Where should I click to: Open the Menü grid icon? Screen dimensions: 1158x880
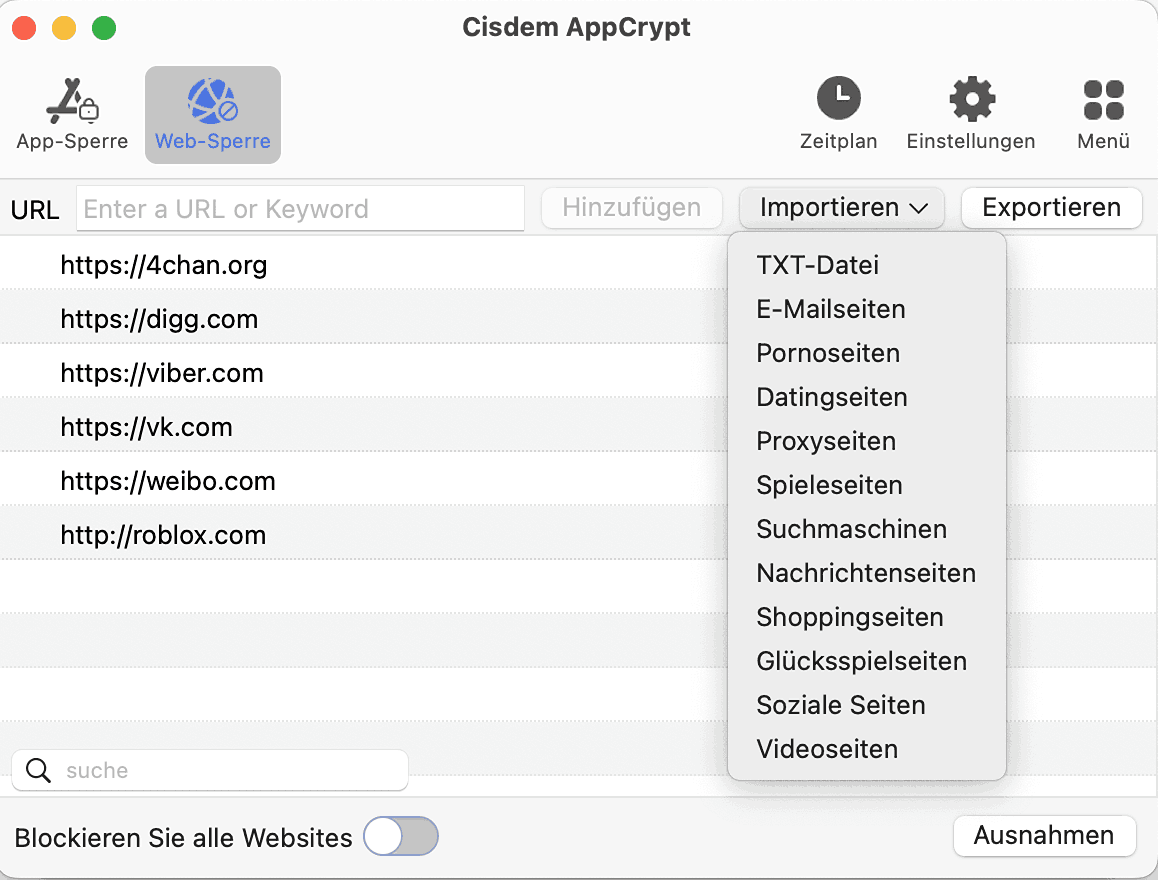coord(1103,100)
